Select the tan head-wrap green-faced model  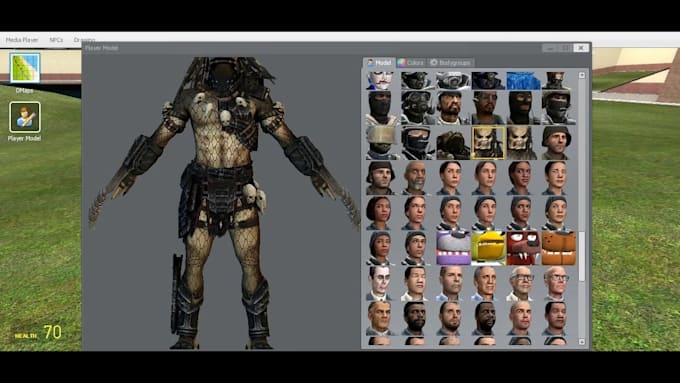pyautogui.click(x=382, y=143)
